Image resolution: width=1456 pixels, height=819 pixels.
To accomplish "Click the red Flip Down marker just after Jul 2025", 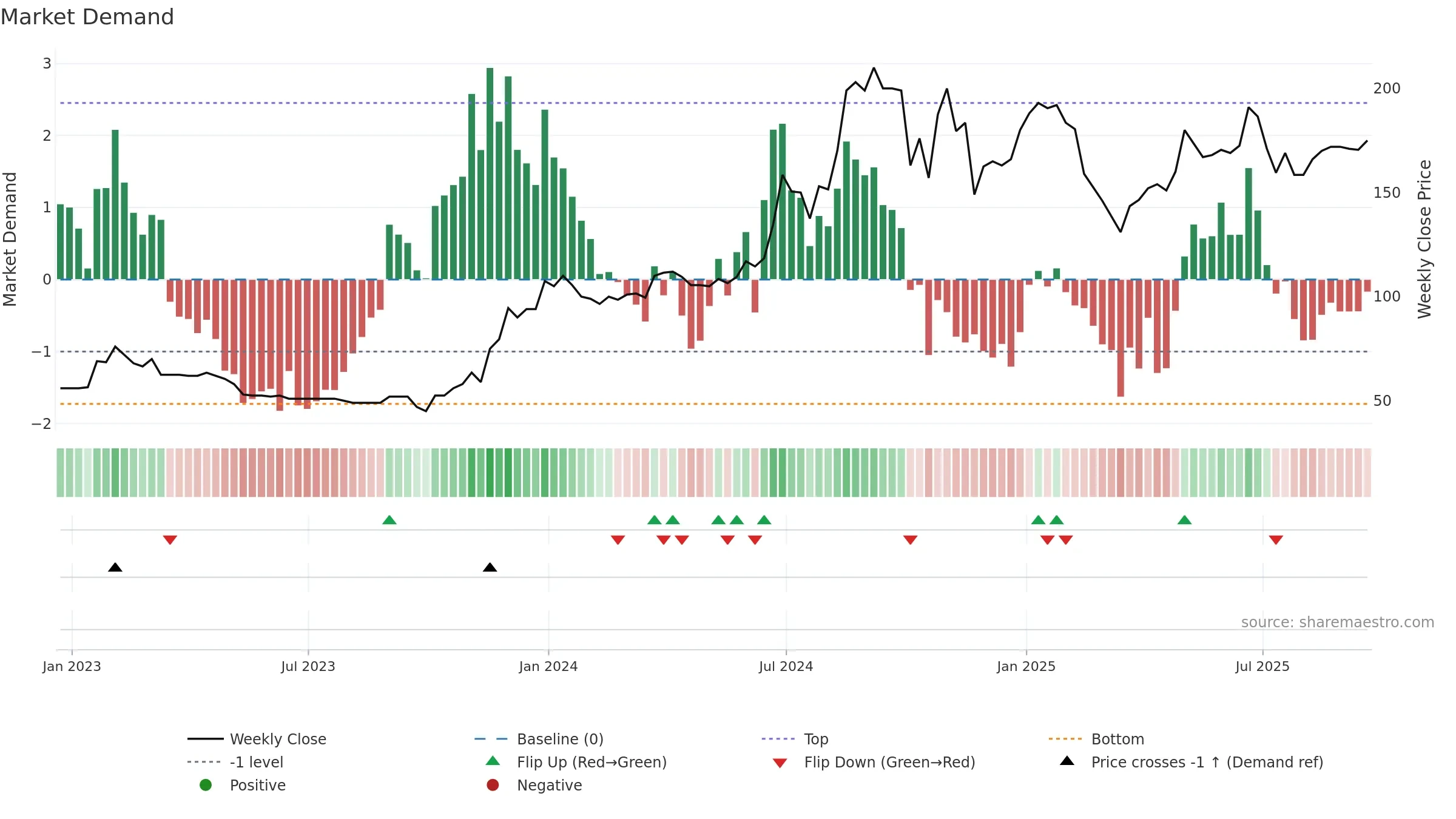I will pyautogui.click(x=1276, y=540).
